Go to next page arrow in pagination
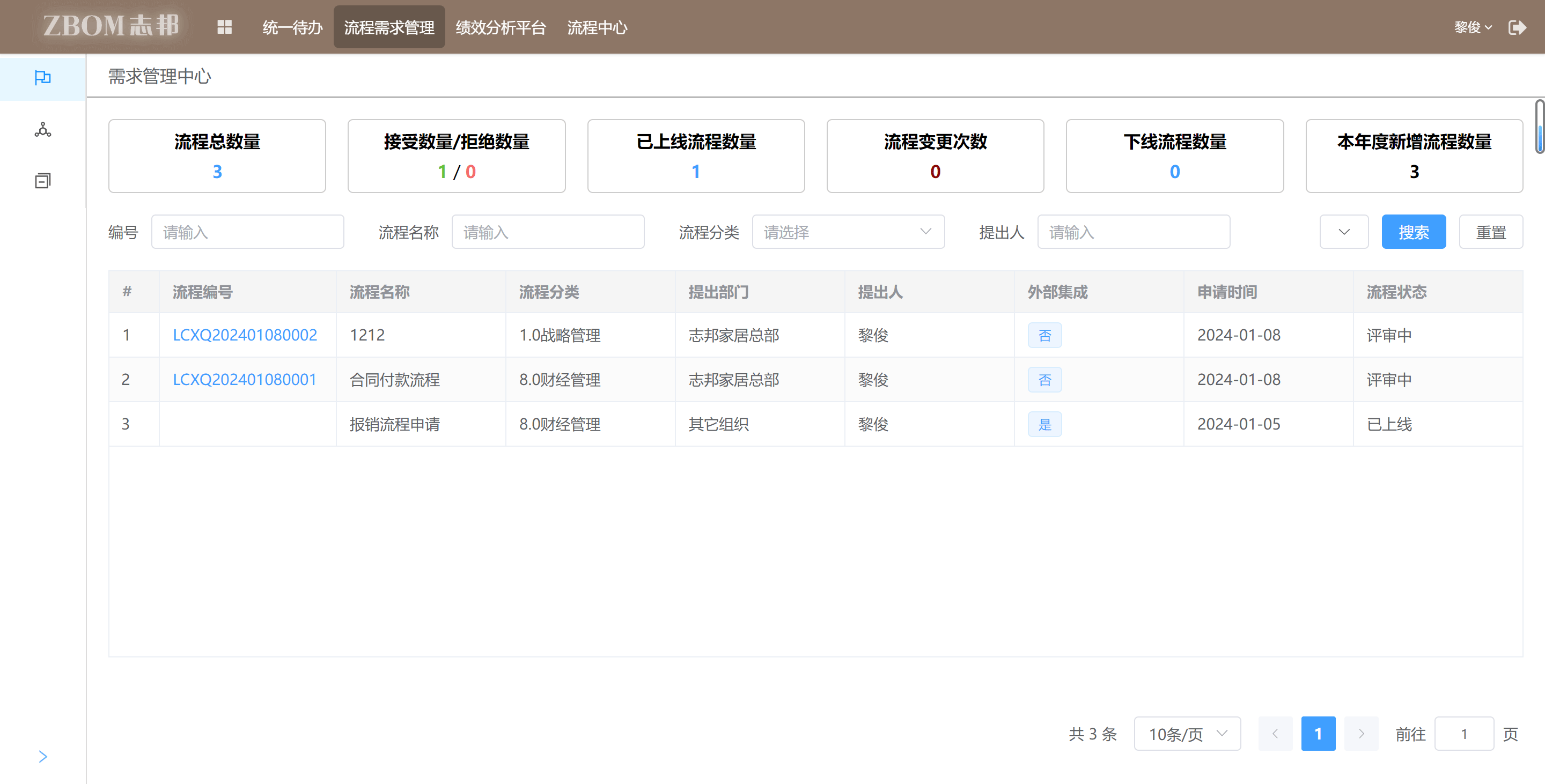 coord(1361,734)
